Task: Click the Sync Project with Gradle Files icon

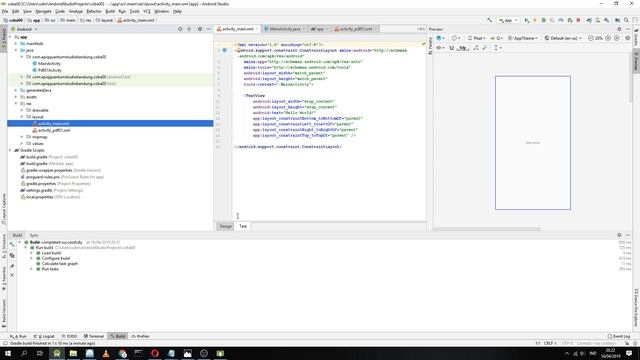Action: click(x=589, y=20)
